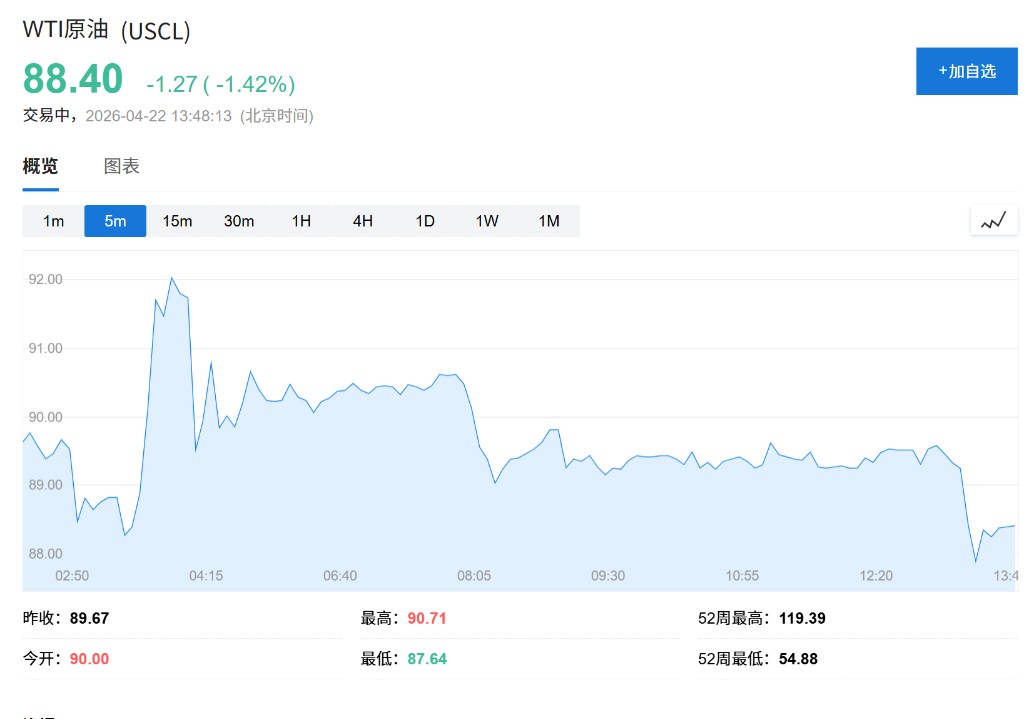Viewport: 1024px width, 719px height.
Task: Click the 最低 value 87.64
Action: click(427, 659)
